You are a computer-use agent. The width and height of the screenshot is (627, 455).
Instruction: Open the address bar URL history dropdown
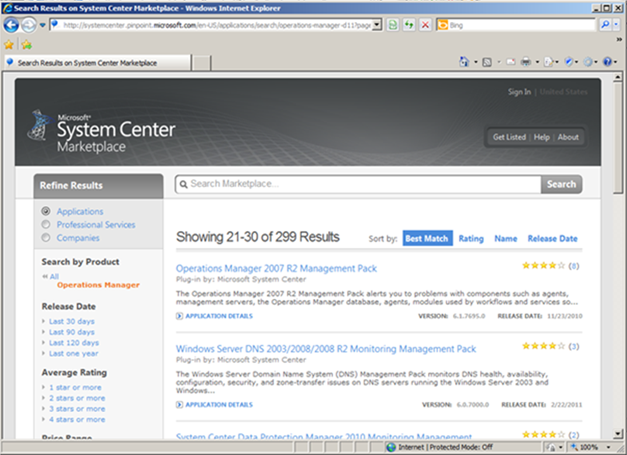point(377,25)
